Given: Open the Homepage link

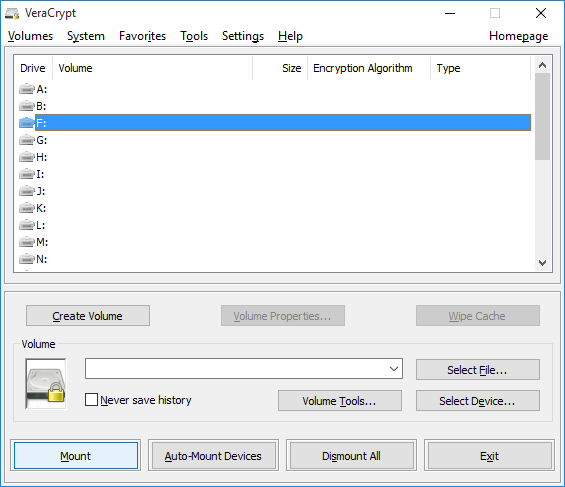Looking at the screenshot, I should point(519,36).
